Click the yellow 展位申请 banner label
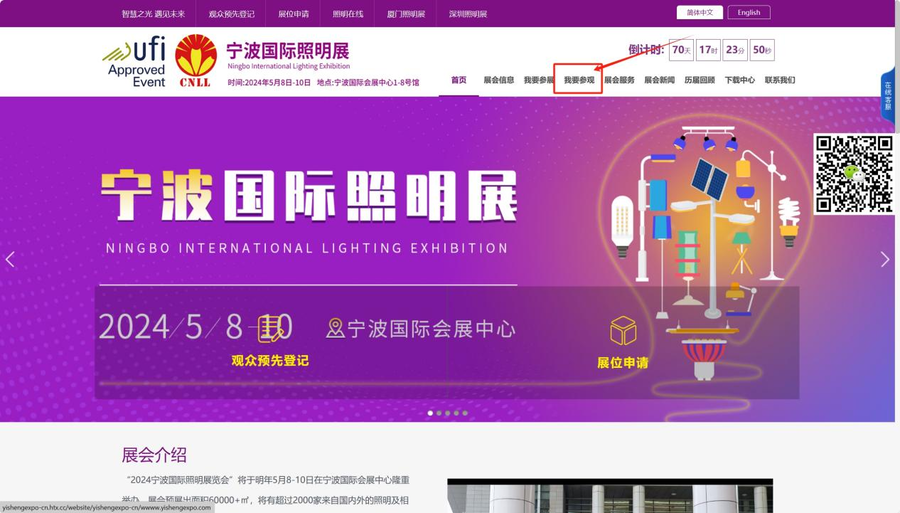 point(623,363)
